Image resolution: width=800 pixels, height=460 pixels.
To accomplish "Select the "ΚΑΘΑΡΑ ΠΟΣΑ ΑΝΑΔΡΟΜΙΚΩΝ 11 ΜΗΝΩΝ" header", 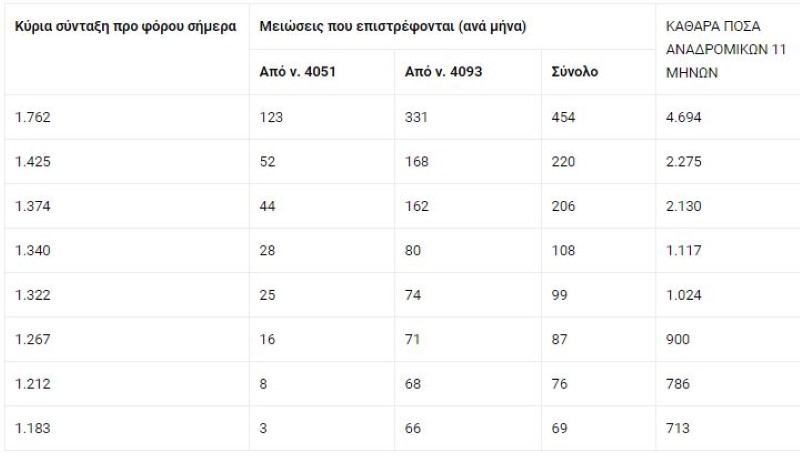I will pyautogui.click(x=720, y=48).
